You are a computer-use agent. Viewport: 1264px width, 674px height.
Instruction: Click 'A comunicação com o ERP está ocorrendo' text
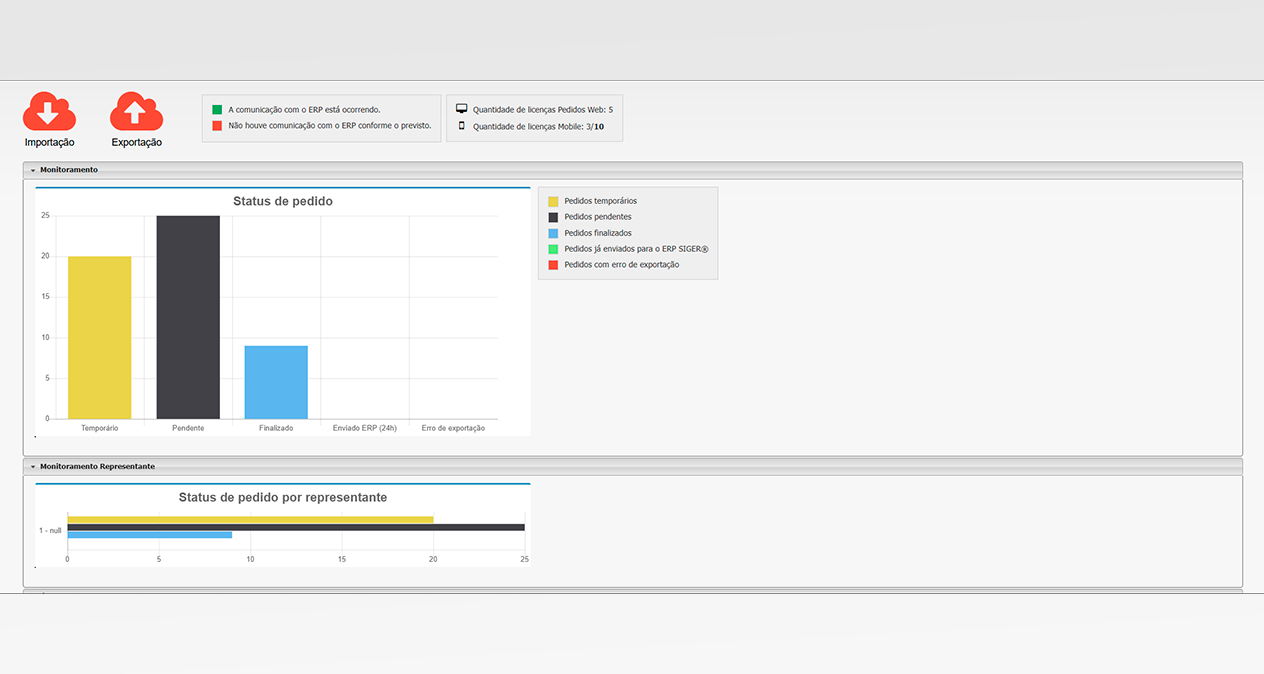(304, 109)
